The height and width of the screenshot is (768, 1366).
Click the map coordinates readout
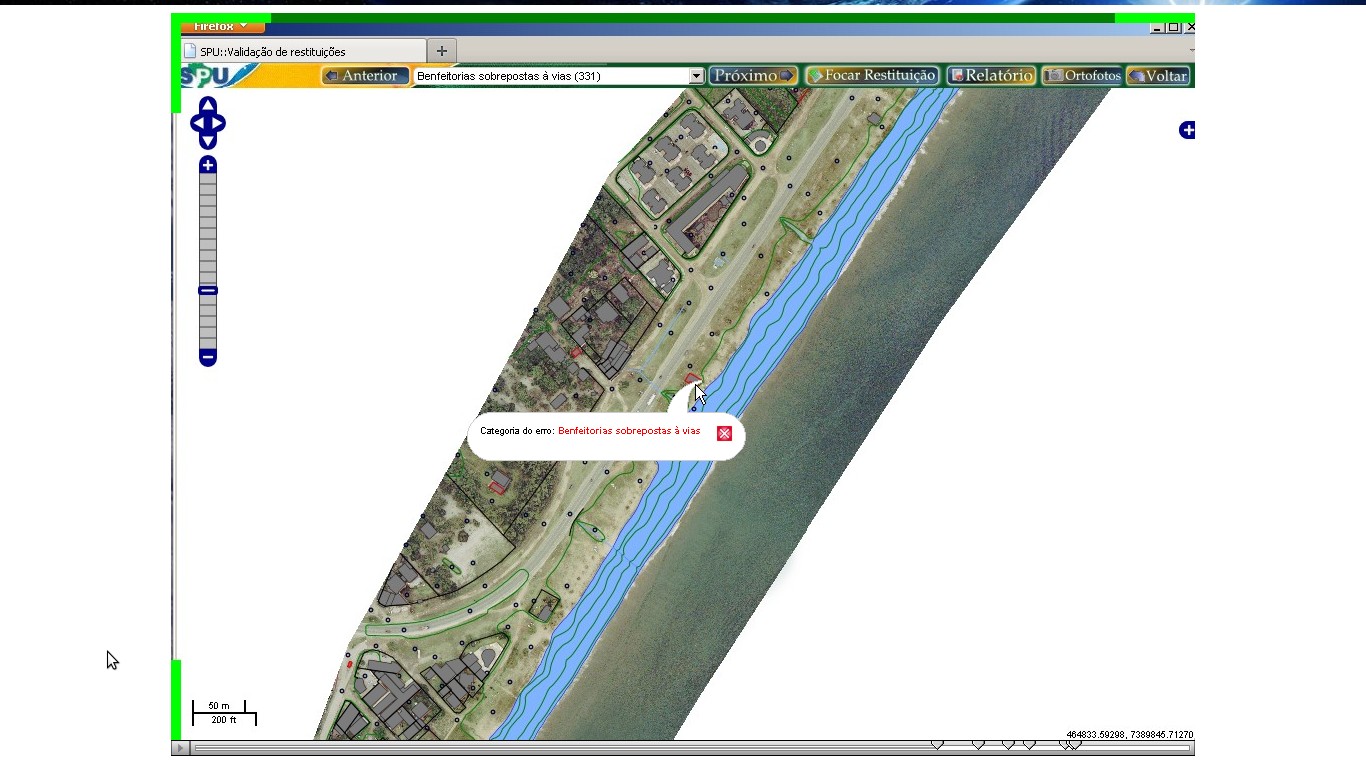point(1129,735)
